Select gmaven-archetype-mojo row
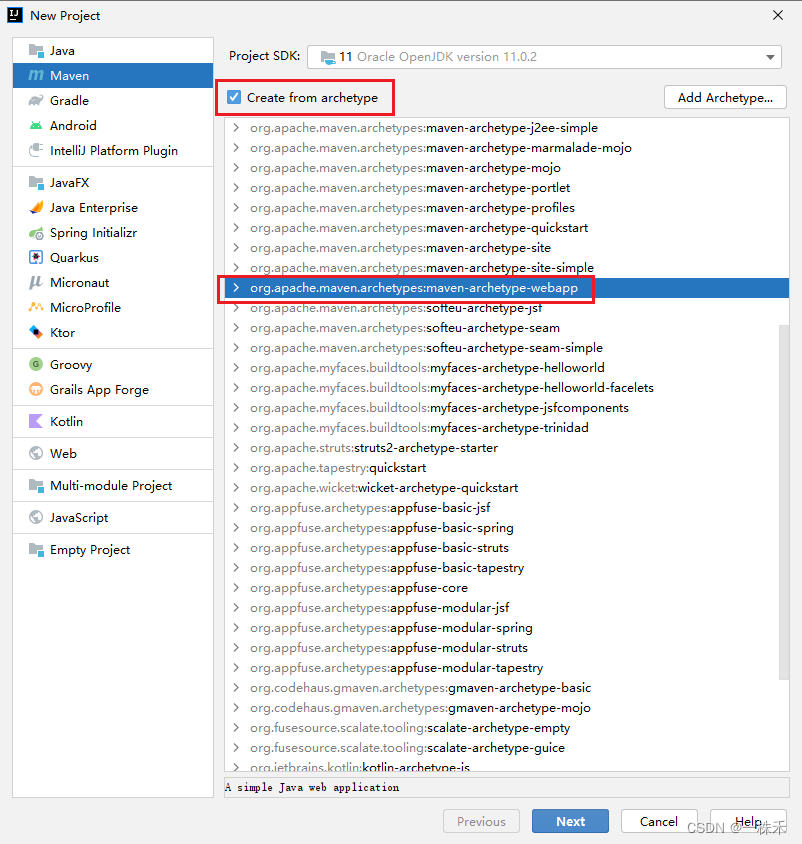Screen dimensions: 802x844 [x=506, y=708]
